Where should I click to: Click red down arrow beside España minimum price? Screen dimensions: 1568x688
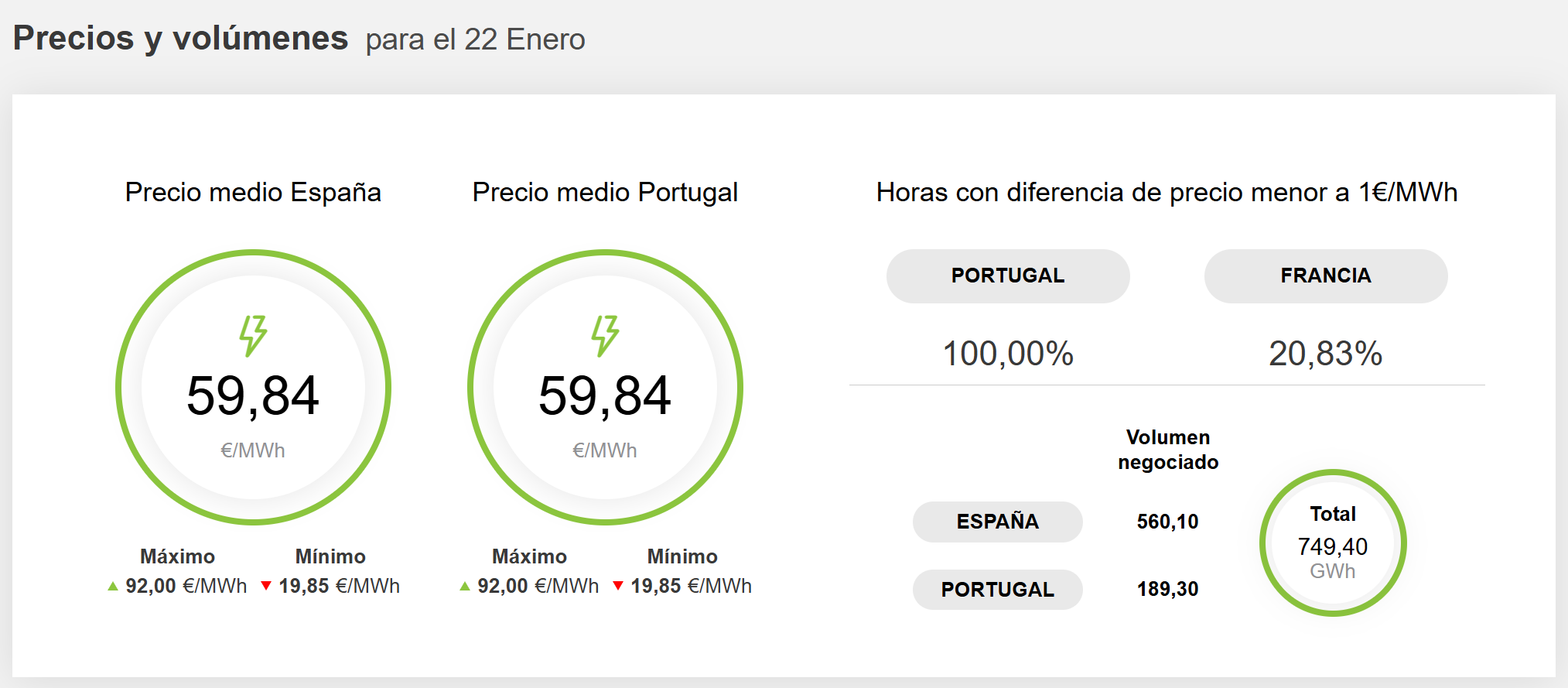266,586
